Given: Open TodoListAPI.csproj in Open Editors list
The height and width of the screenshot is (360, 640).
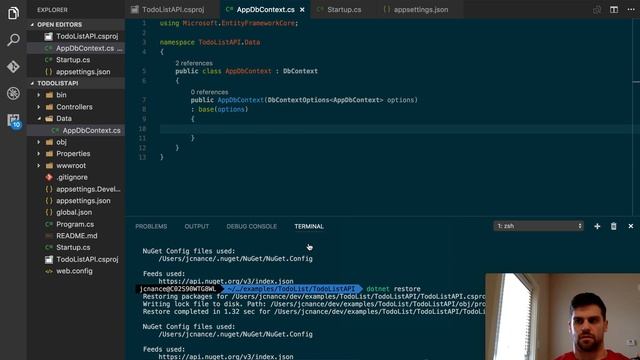Looking at the screenshot, I should [x=76, y=36].
